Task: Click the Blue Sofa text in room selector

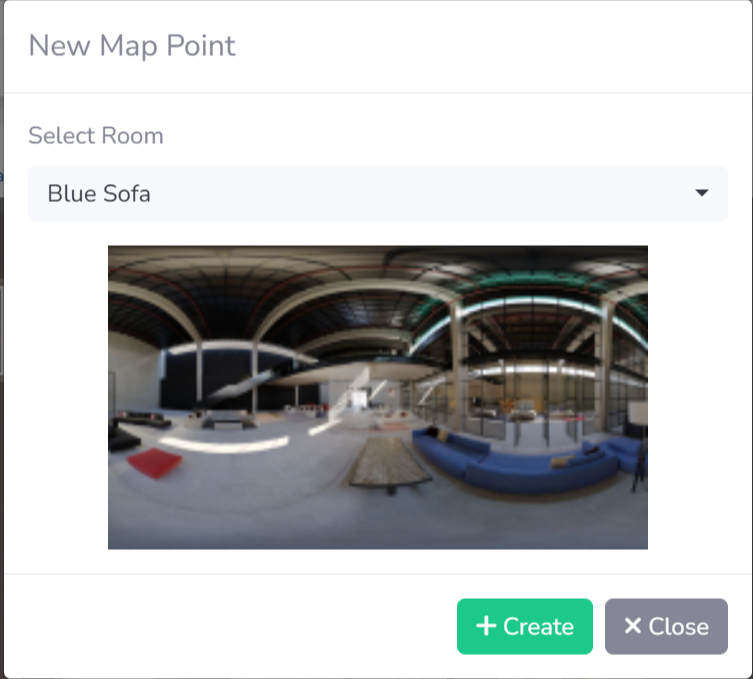Action: (99, 194)
